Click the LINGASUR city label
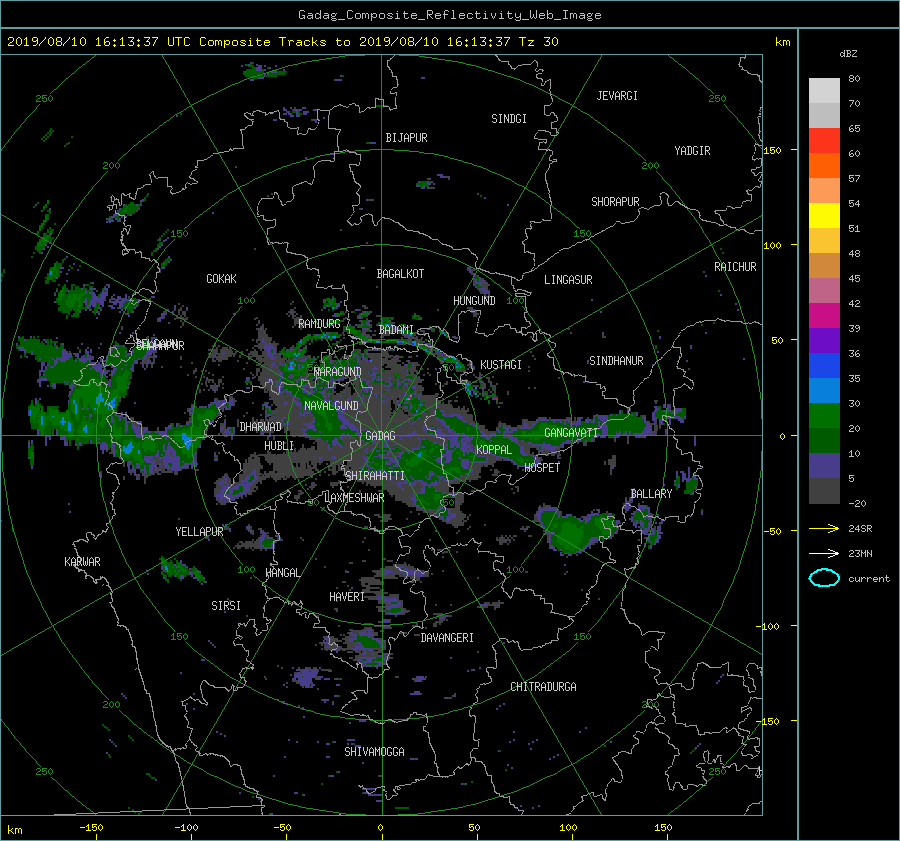 pos(568,280)
